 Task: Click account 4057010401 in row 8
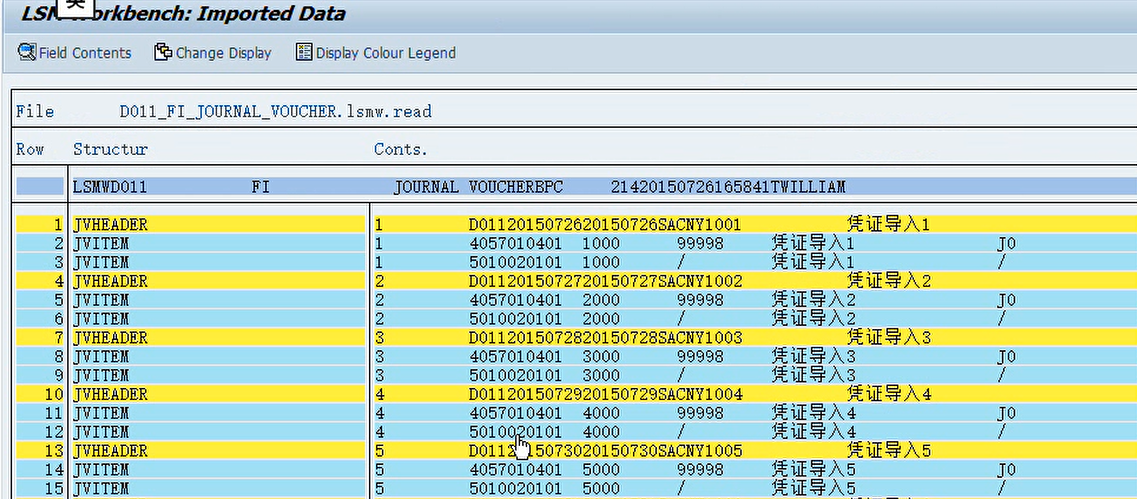[516, 357]
